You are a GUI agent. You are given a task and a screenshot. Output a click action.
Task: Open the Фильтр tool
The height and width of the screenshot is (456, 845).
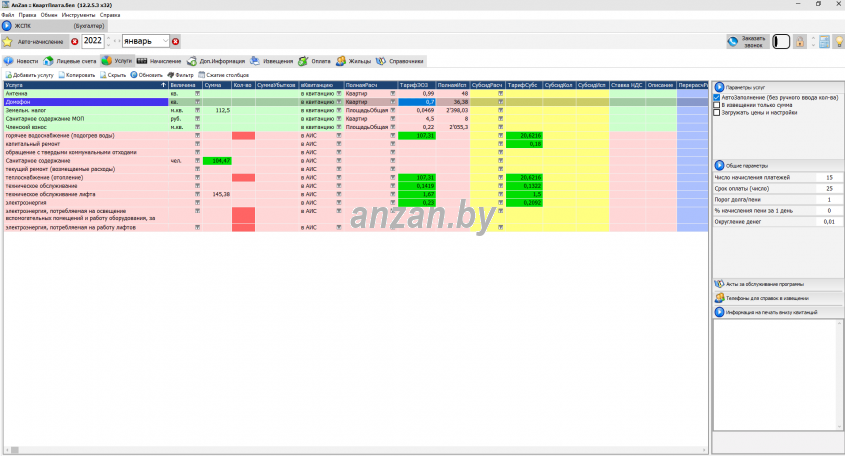pyautogui.click(x=180, y=75)
